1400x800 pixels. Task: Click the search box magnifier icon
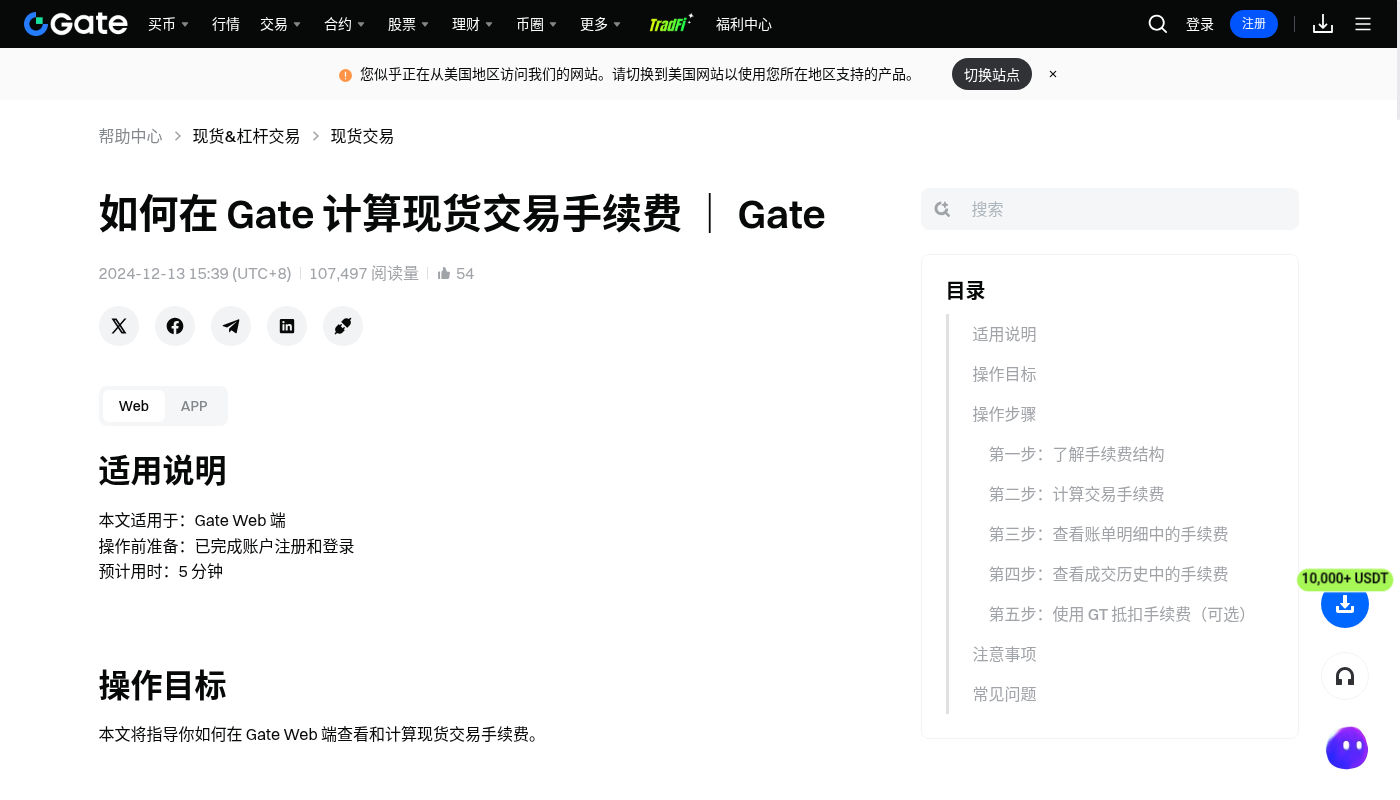tap(942, 209)
